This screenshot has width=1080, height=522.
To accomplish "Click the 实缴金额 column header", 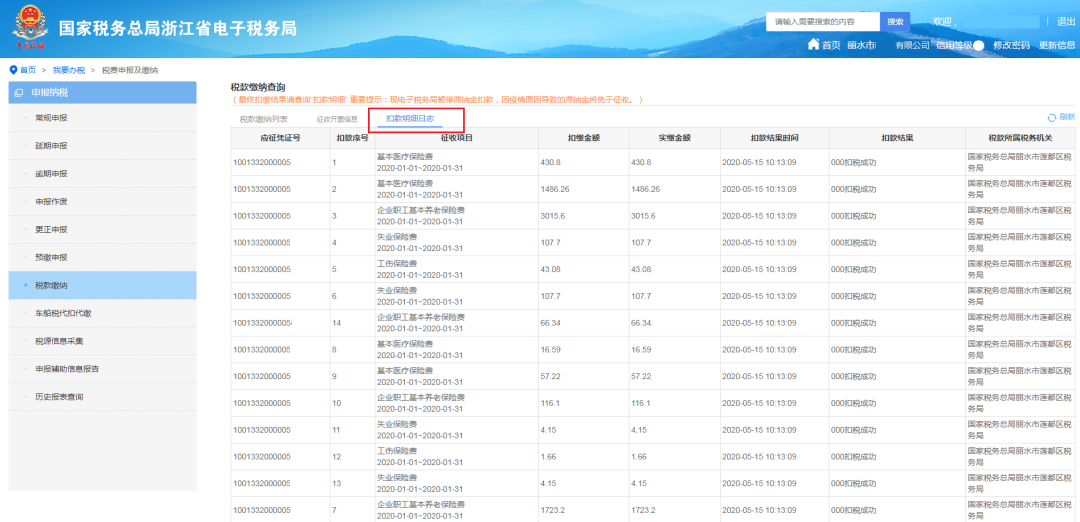I will click(674, 138).
